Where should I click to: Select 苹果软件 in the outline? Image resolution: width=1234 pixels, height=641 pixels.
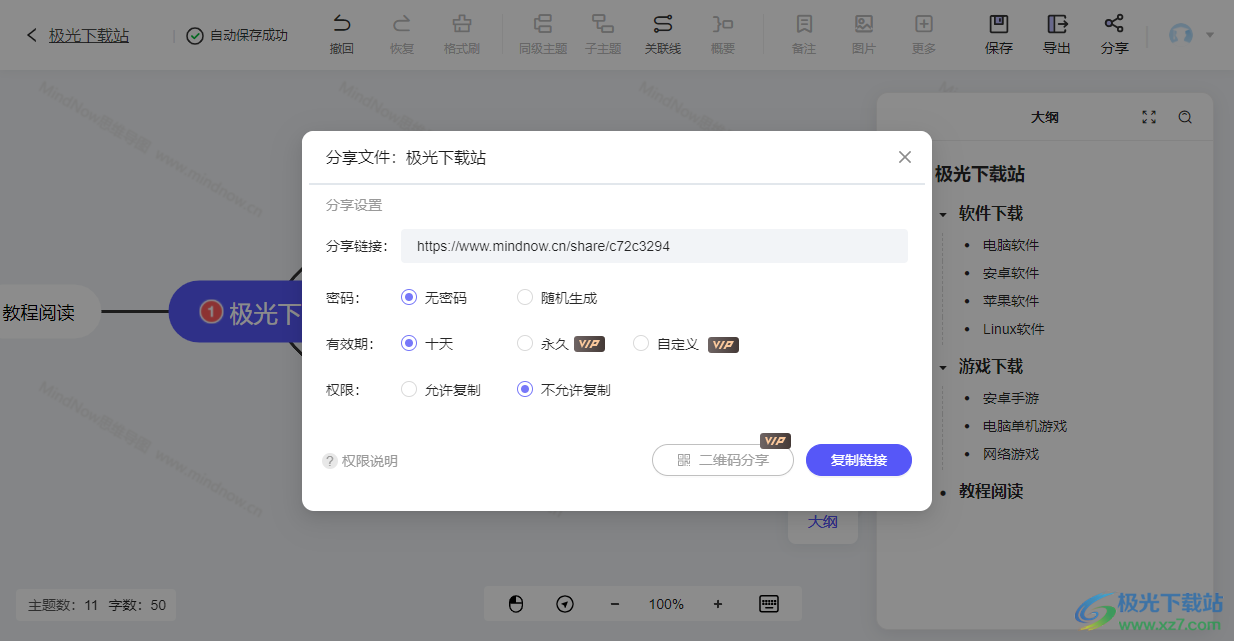[x=1011, y=301]
